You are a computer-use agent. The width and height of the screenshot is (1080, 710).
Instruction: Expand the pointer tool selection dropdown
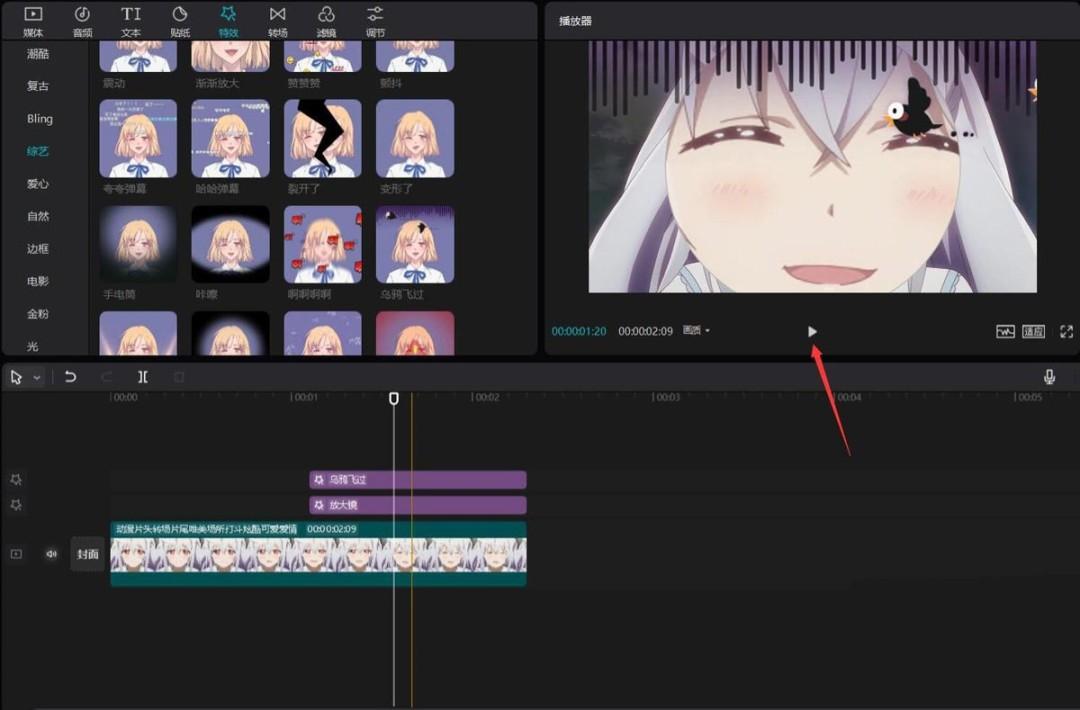tap(38, 378)
